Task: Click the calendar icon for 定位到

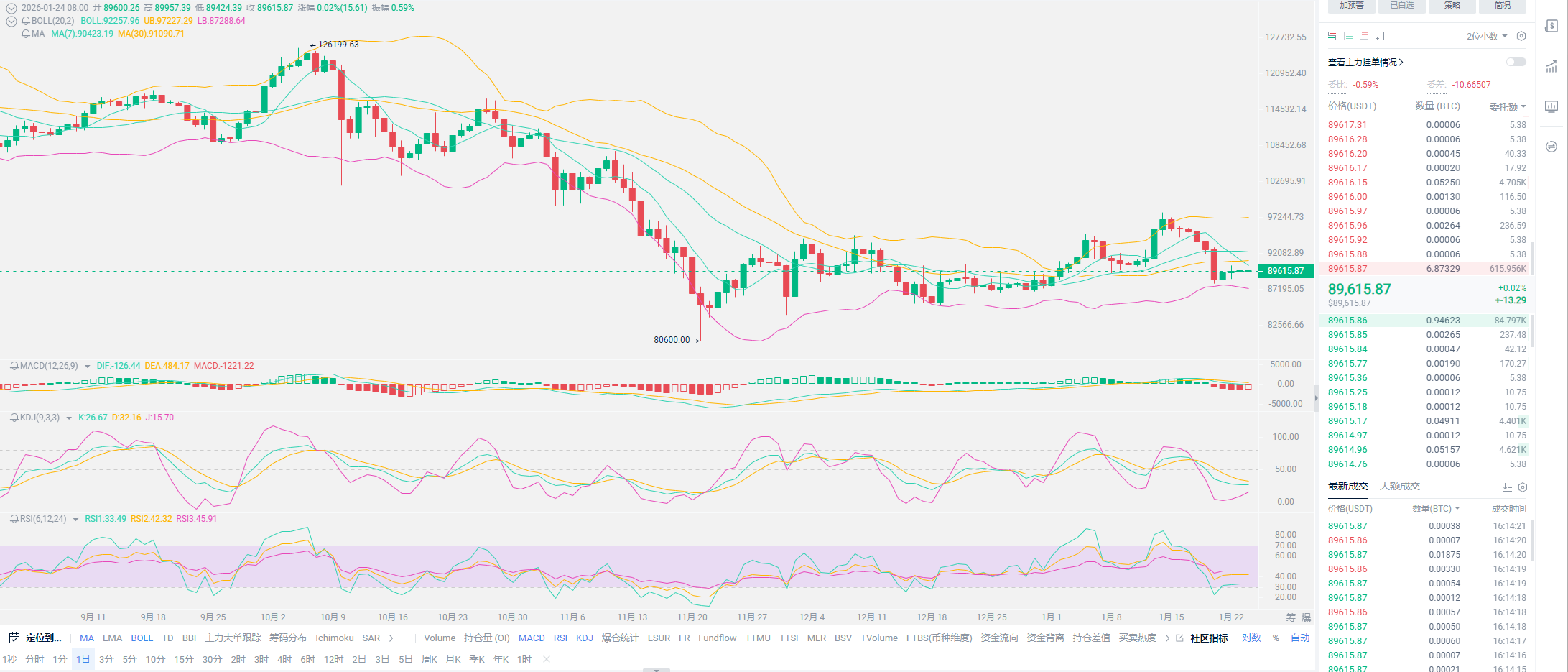Action: click(14, 638)
